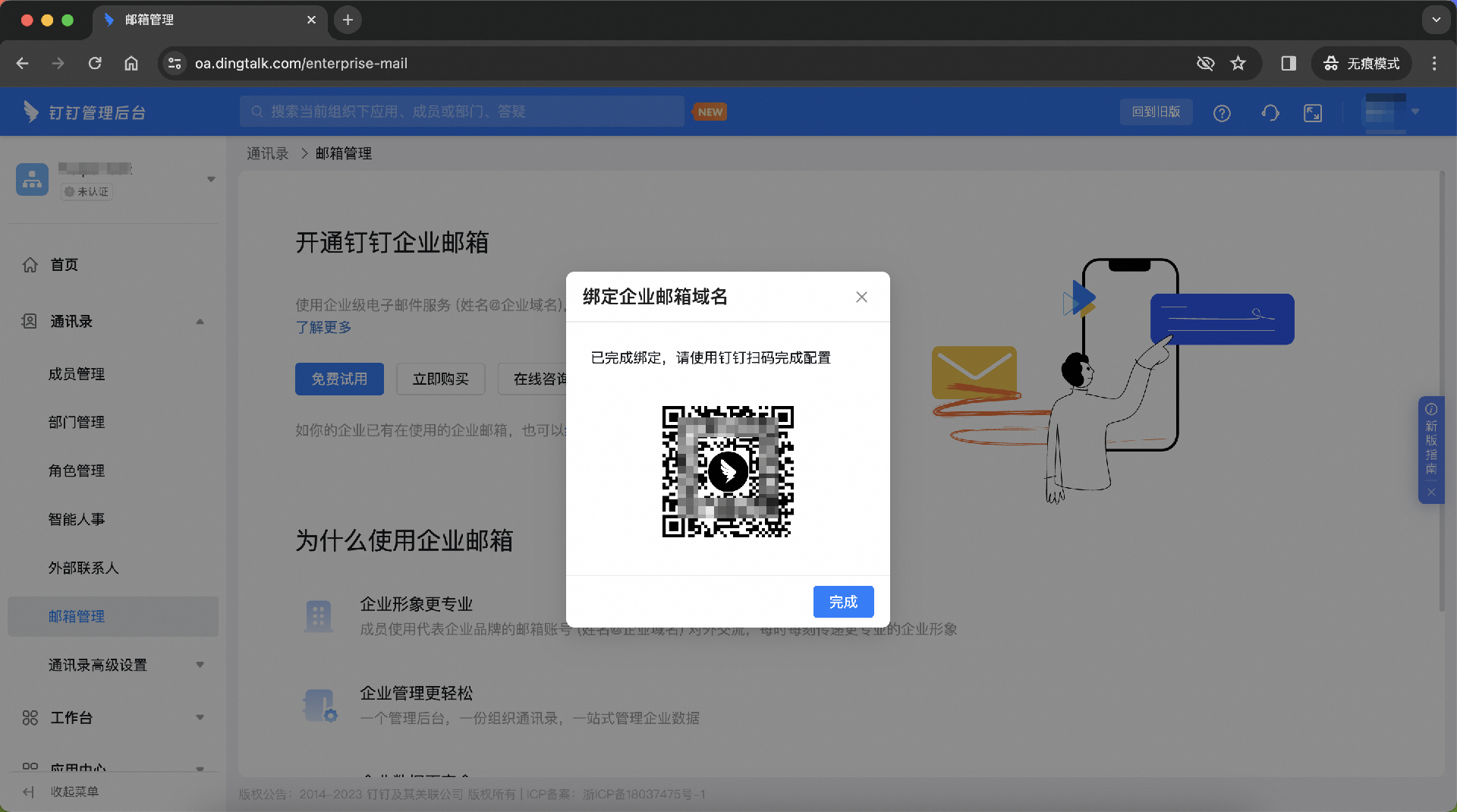Click the 回到旧版 button
This screenshot has height=812, width=1457.
(1156, 112)
